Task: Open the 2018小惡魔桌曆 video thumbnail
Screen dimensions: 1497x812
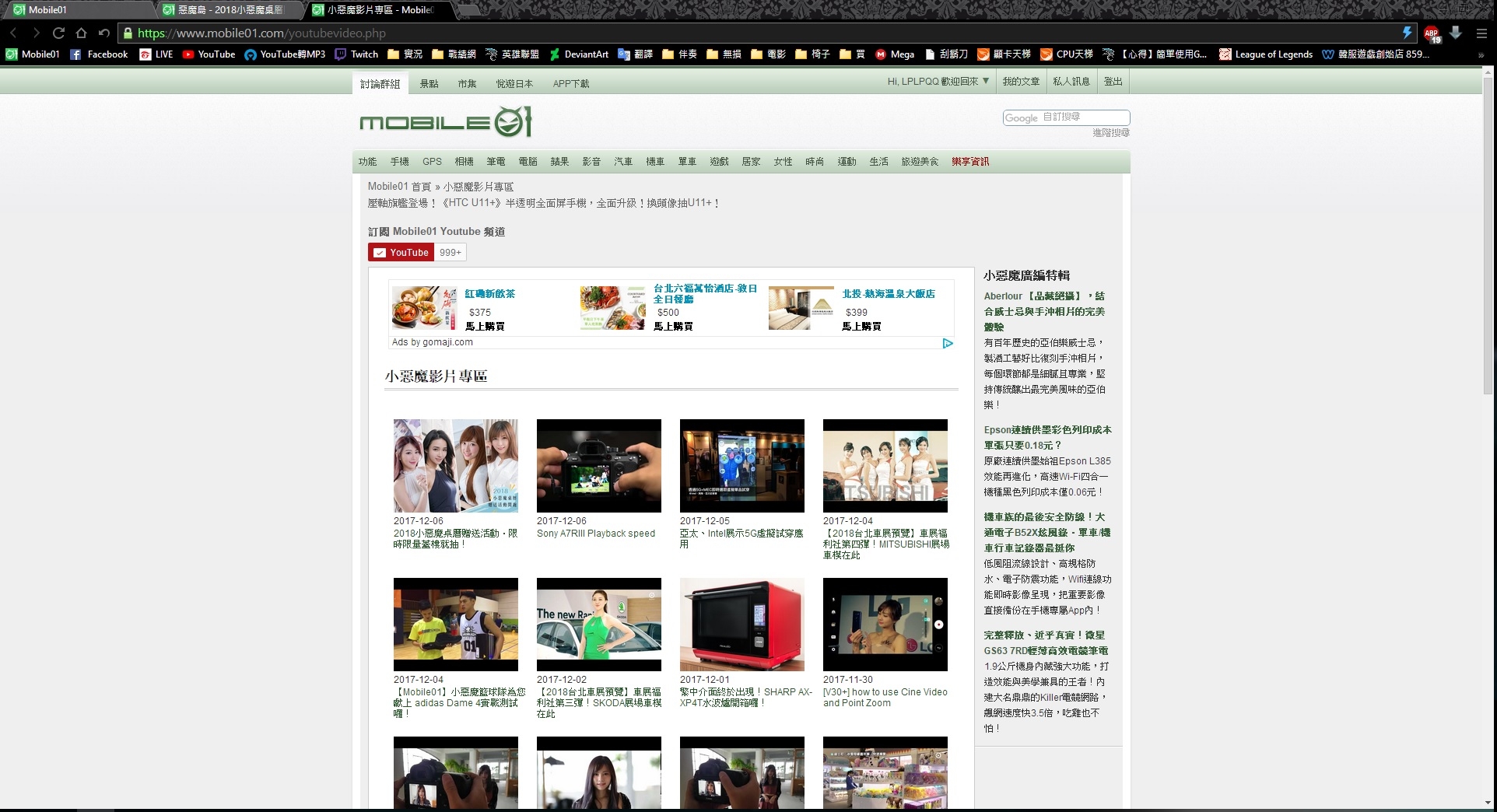Action: [456, 466]
